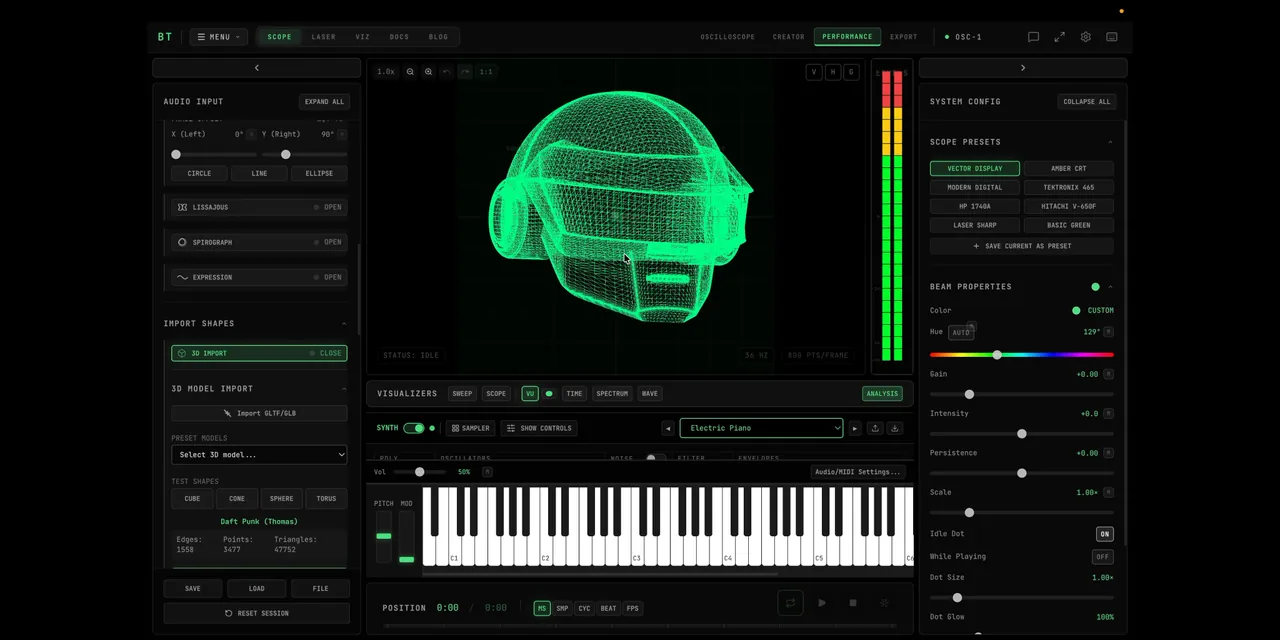The width and height of the screenshot is (1280, 640).
Task: Collapse the left panel with the chevron
Action: 256,68
